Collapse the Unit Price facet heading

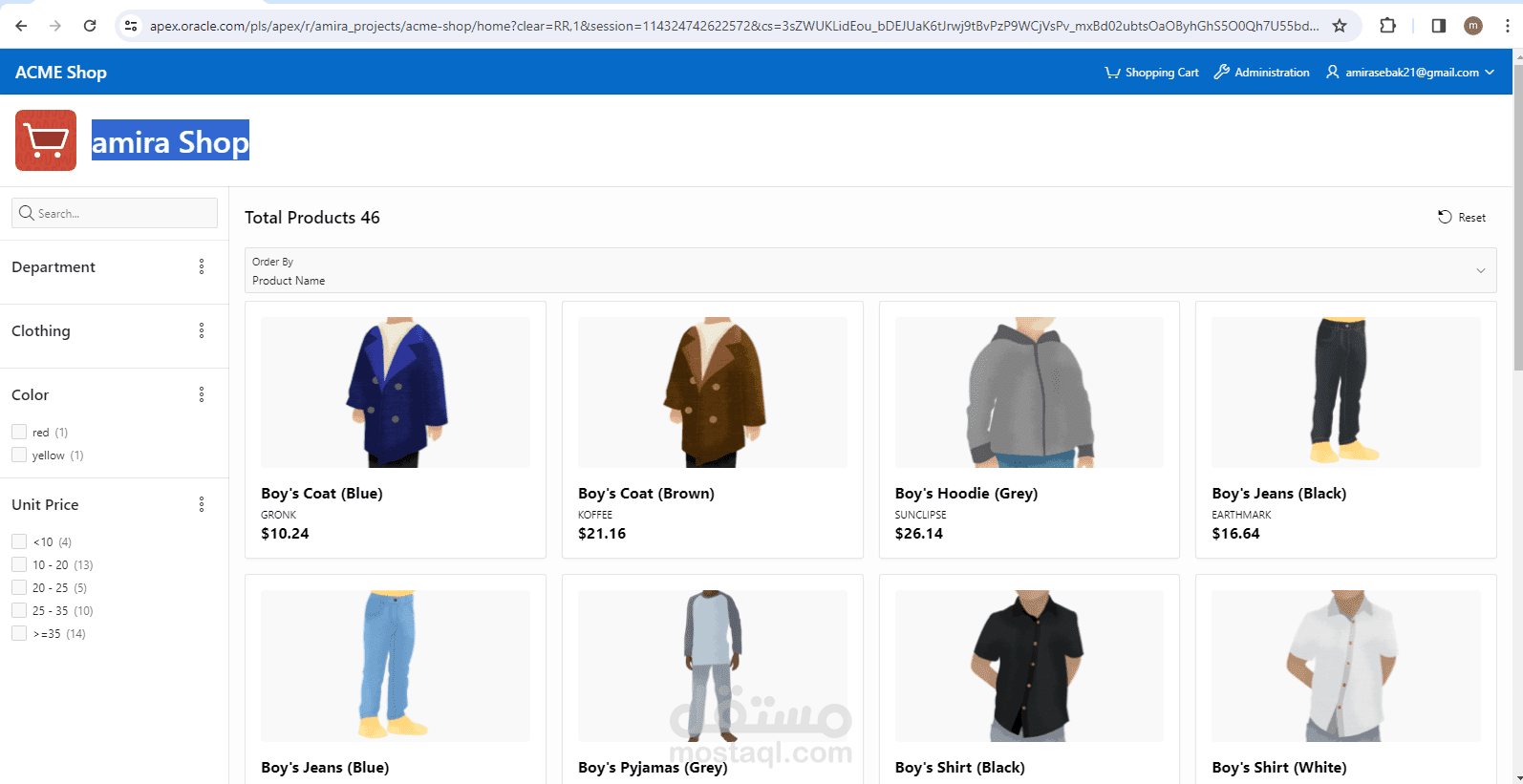coord(45,504)
